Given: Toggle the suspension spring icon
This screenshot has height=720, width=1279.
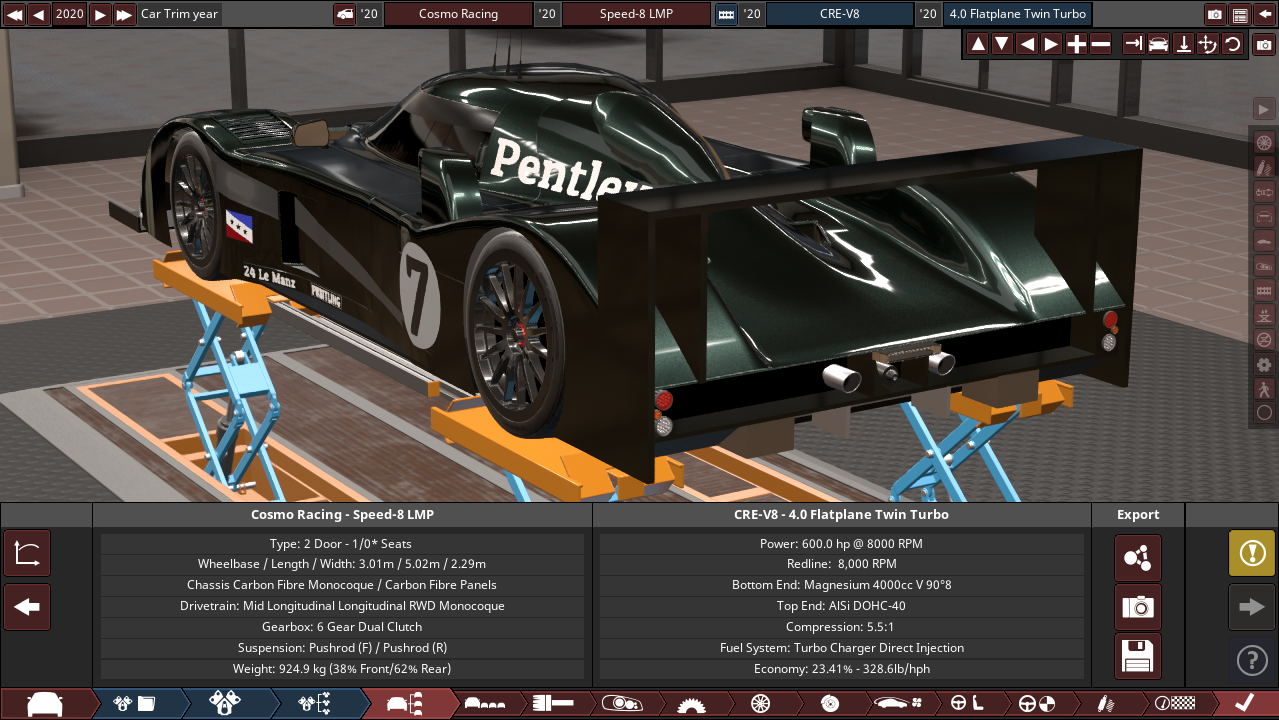Looking at the screenshot, I should (1264, 167).
